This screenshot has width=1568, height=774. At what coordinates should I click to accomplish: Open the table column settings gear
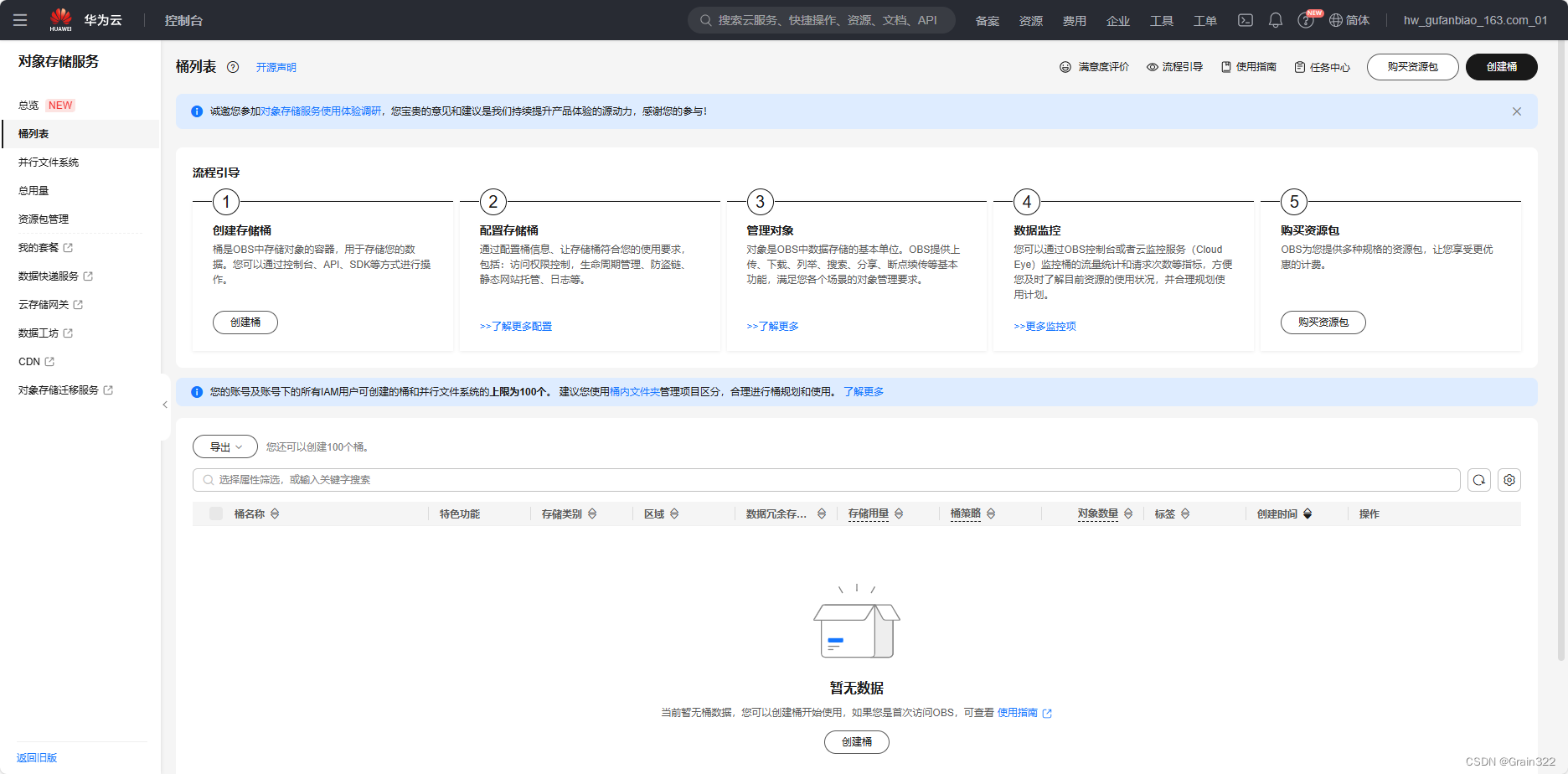(1509, 480)
